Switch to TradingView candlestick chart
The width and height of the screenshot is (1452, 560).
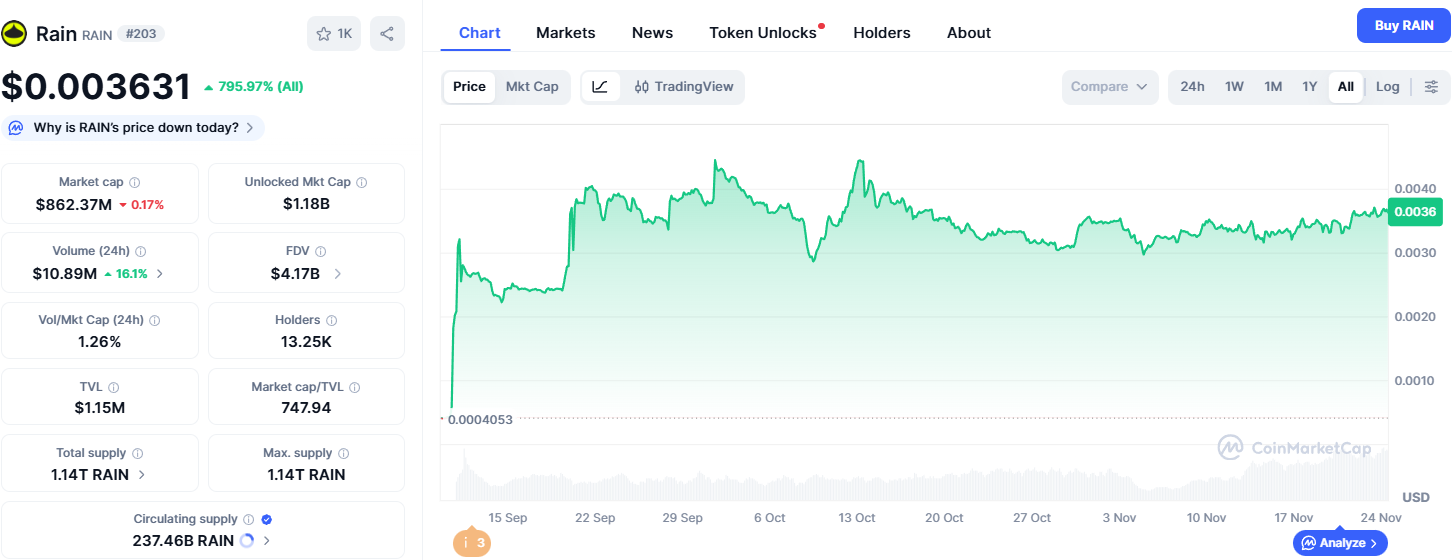coord(684,87)
